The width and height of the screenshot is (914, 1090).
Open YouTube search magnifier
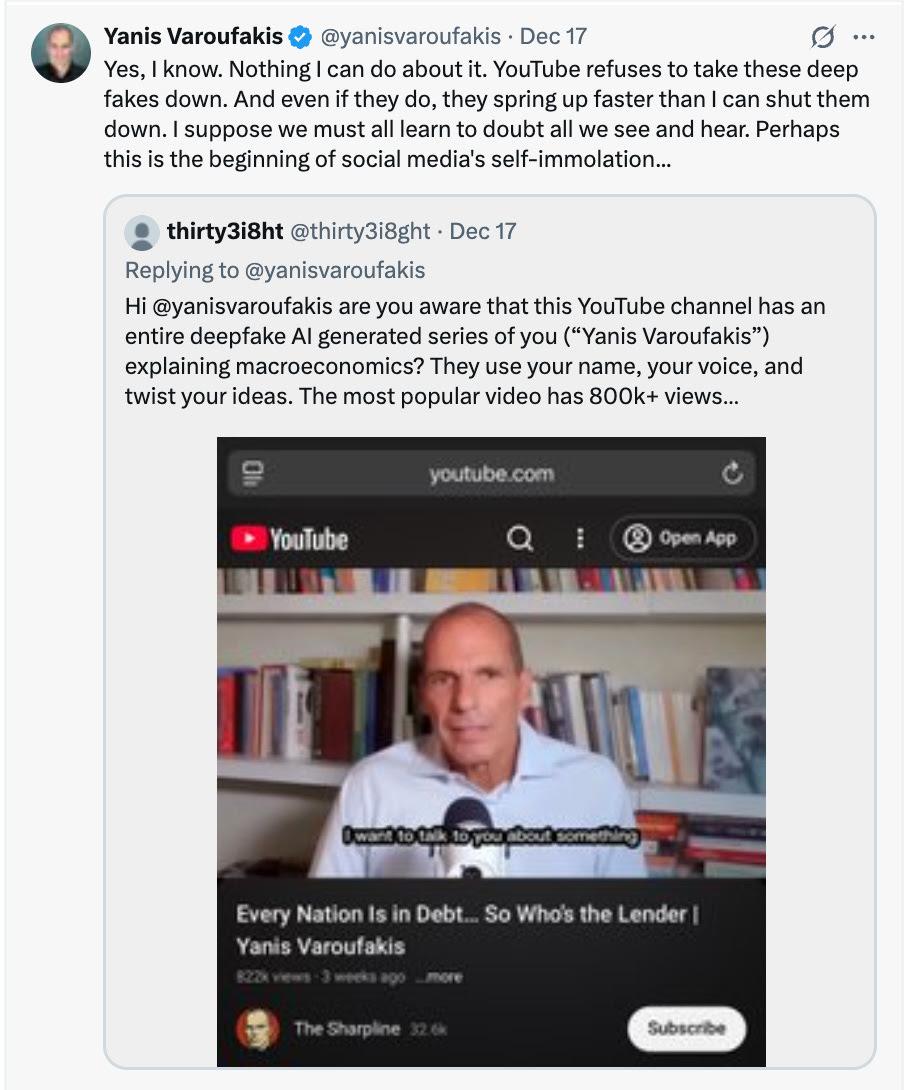pyautogui.click(x=520, y=539)
